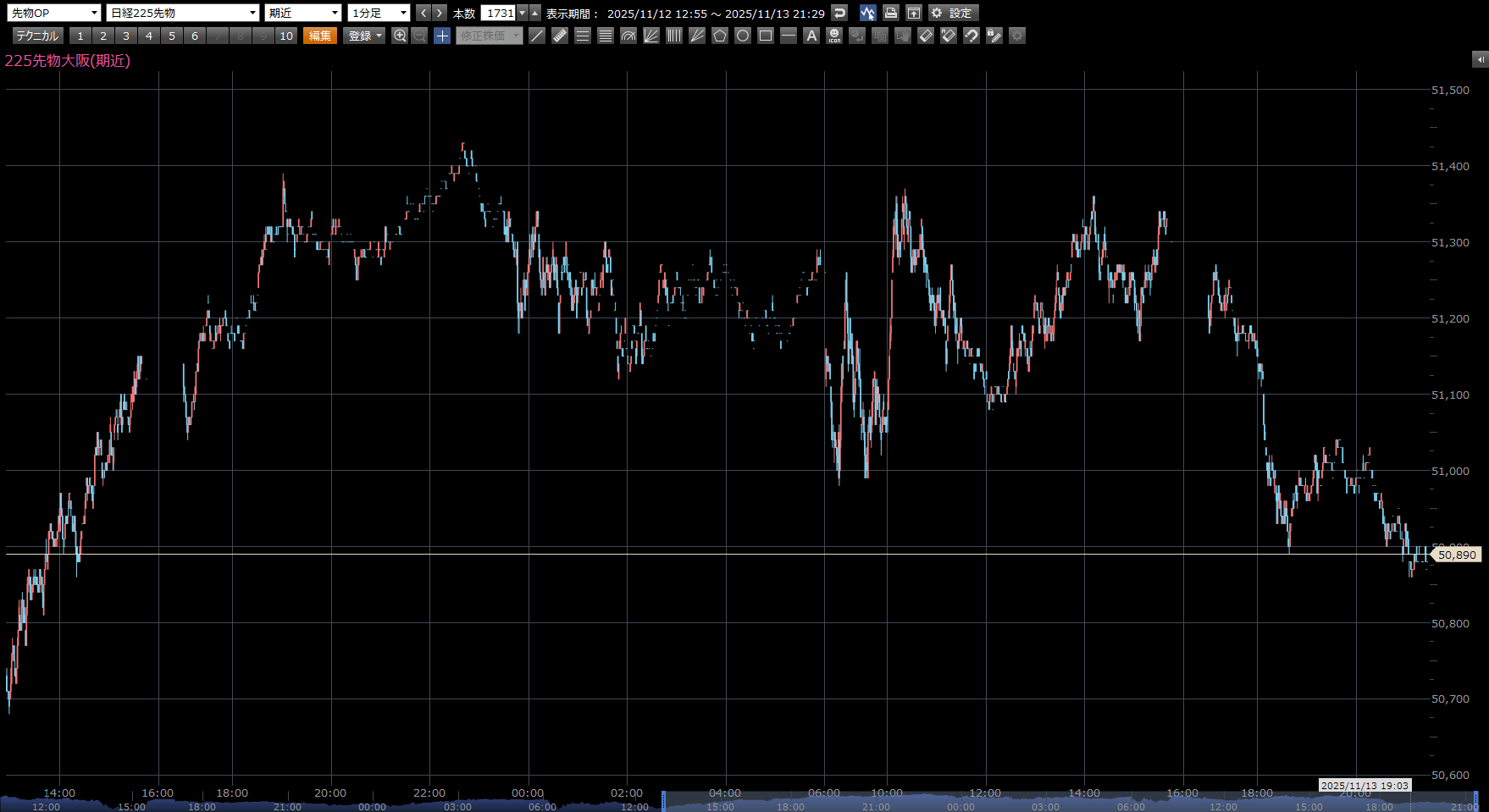
Task: Toggle the chart cursor mode icon
Action: [867, 13]
